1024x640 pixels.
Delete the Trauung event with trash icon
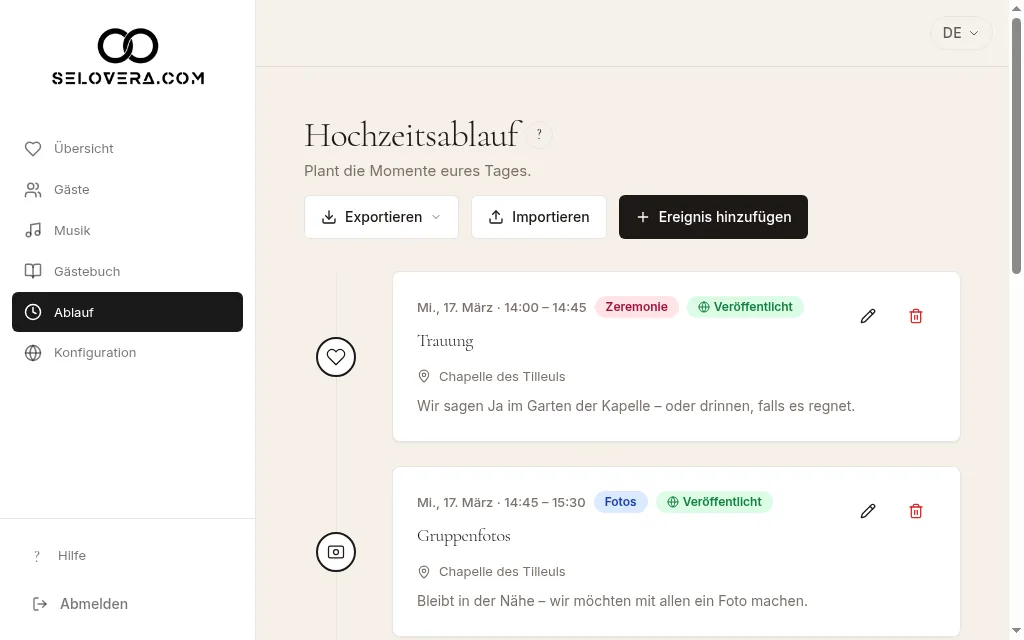click(916, 316)
